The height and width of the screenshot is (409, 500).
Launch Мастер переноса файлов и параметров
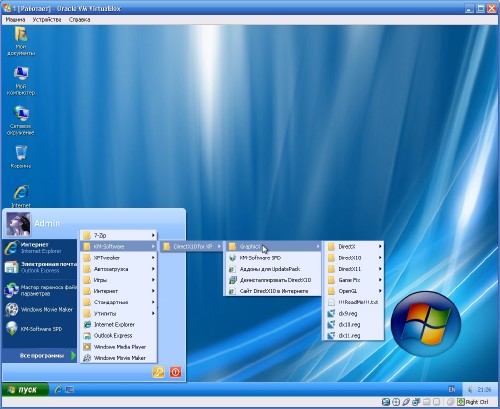click(40, 290)
